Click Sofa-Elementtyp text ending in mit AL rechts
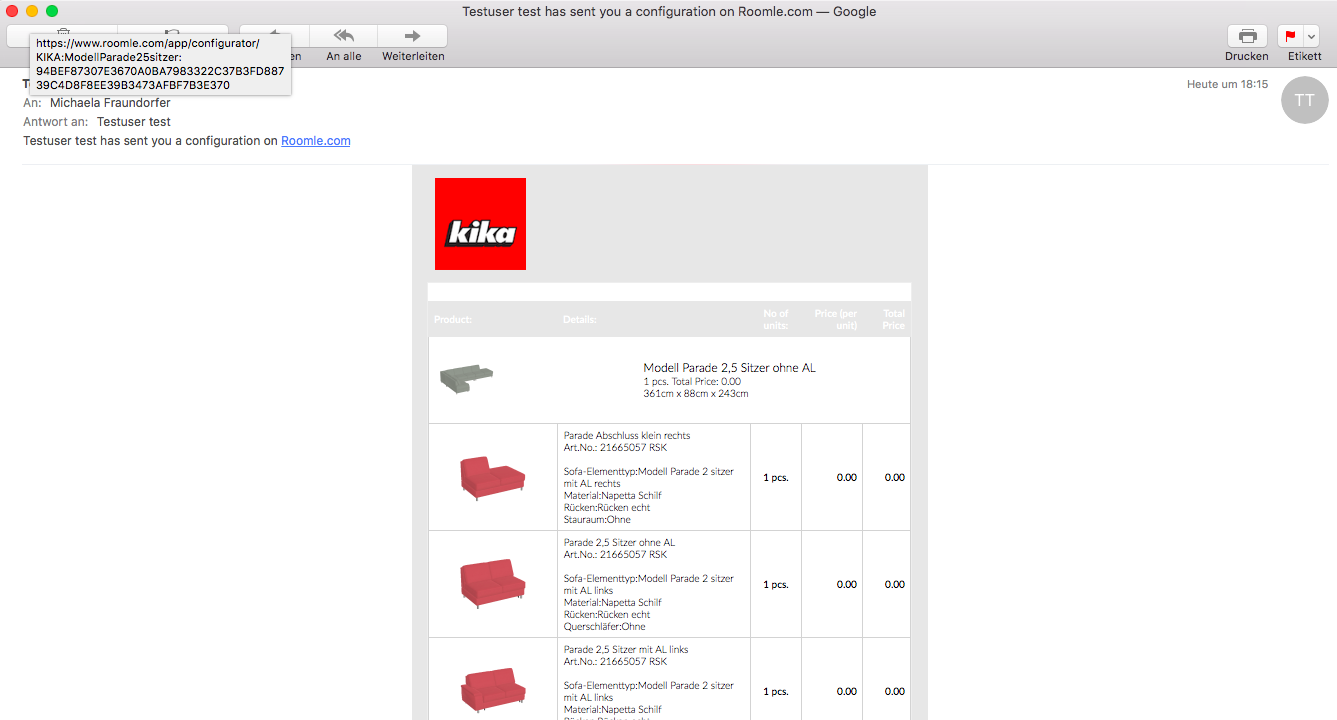Screen dimensions: 1337x720 pos(648,477)
